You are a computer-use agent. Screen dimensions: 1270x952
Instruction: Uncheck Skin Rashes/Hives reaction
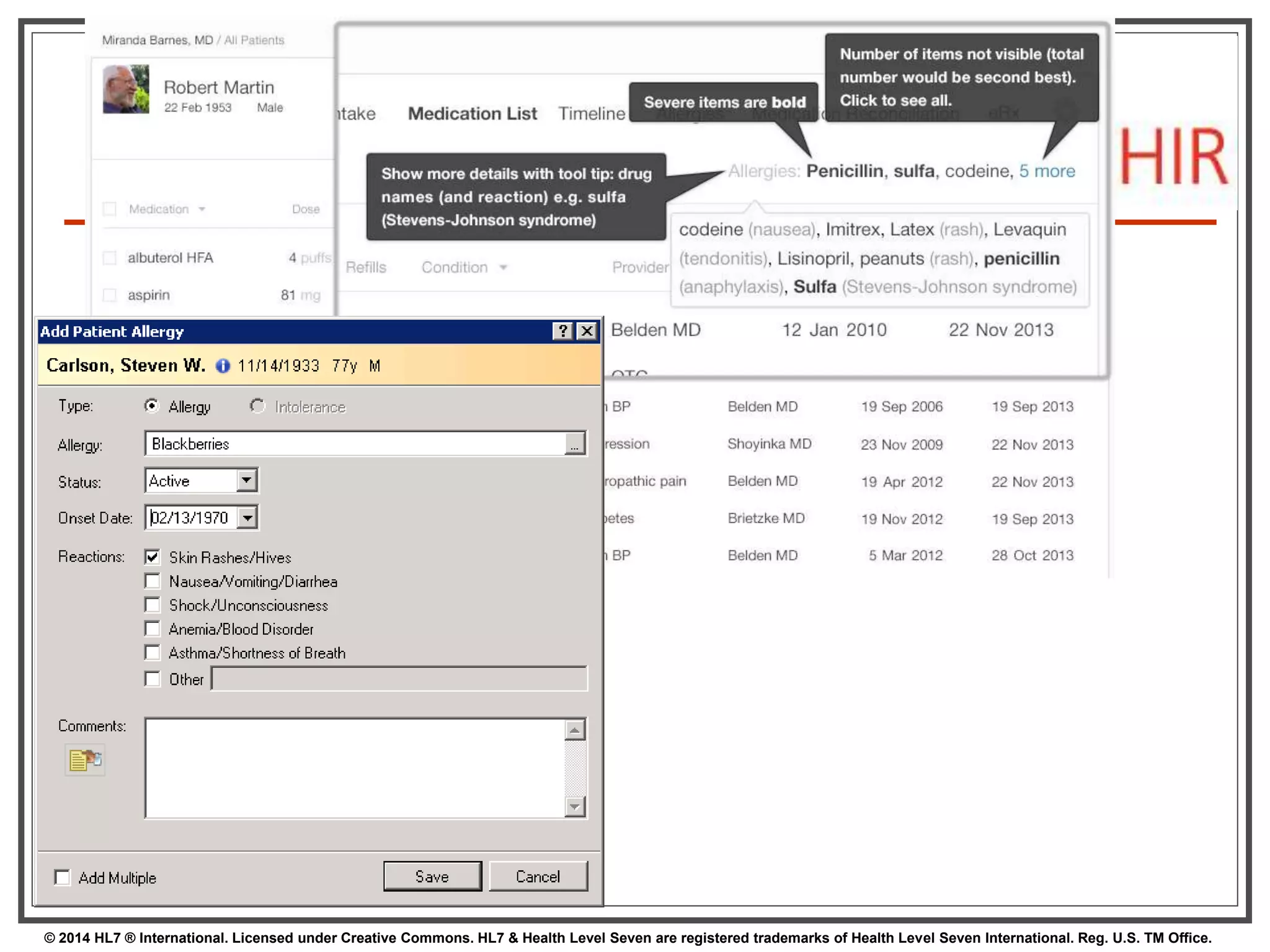coord(153,557)
